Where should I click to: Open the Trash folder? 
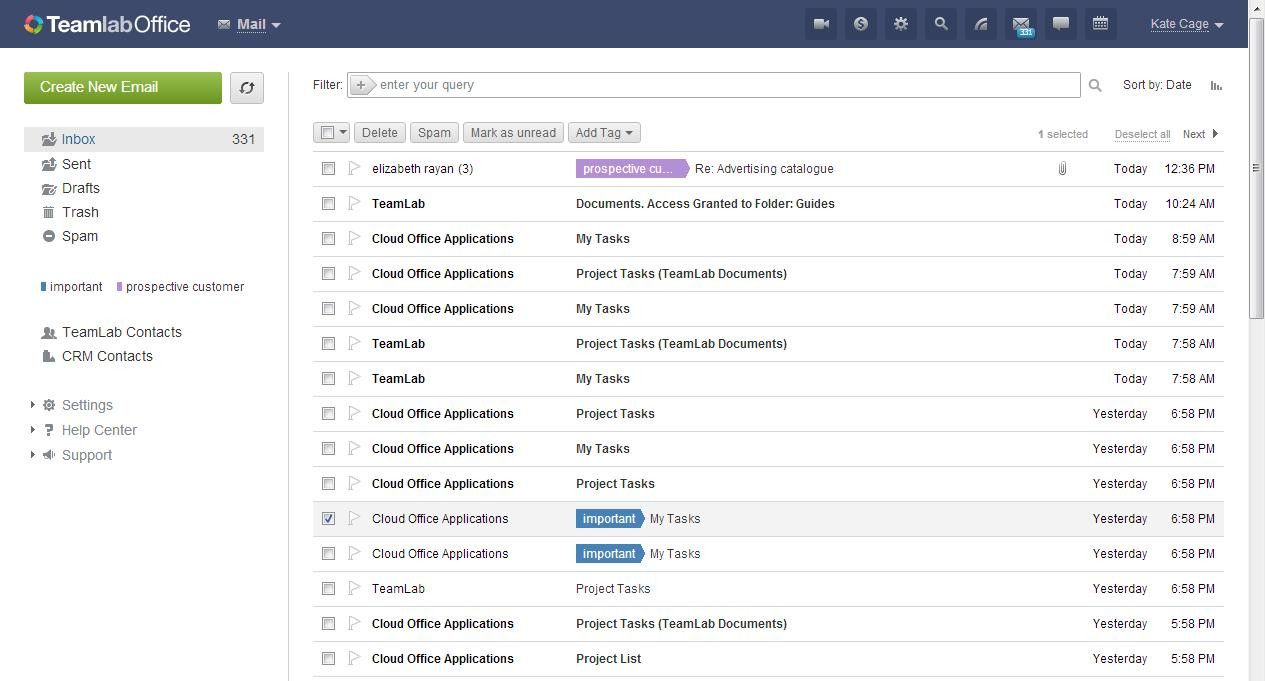(x=80, y=212)
